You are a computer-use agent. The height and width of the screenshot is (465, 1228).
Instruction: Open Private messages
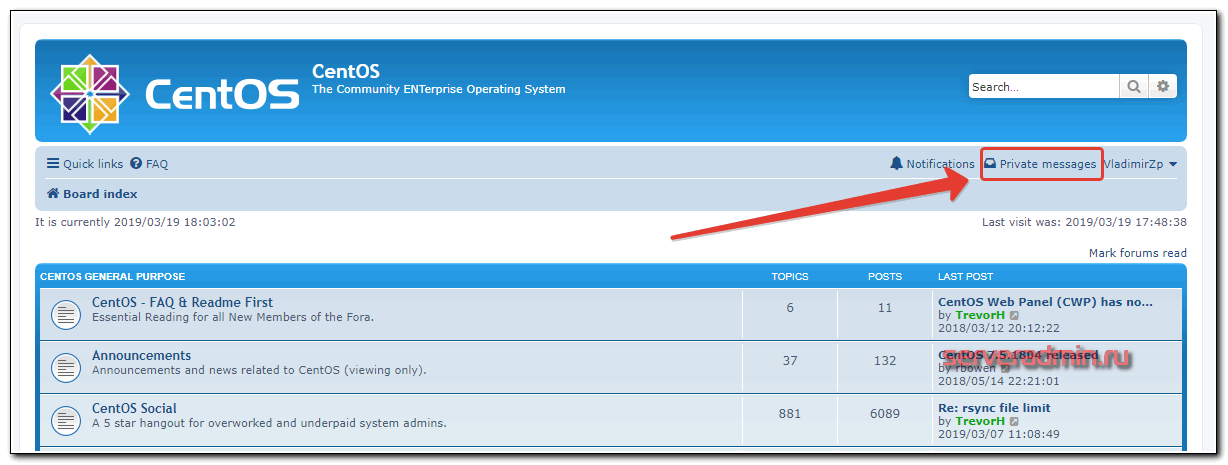1040,164
